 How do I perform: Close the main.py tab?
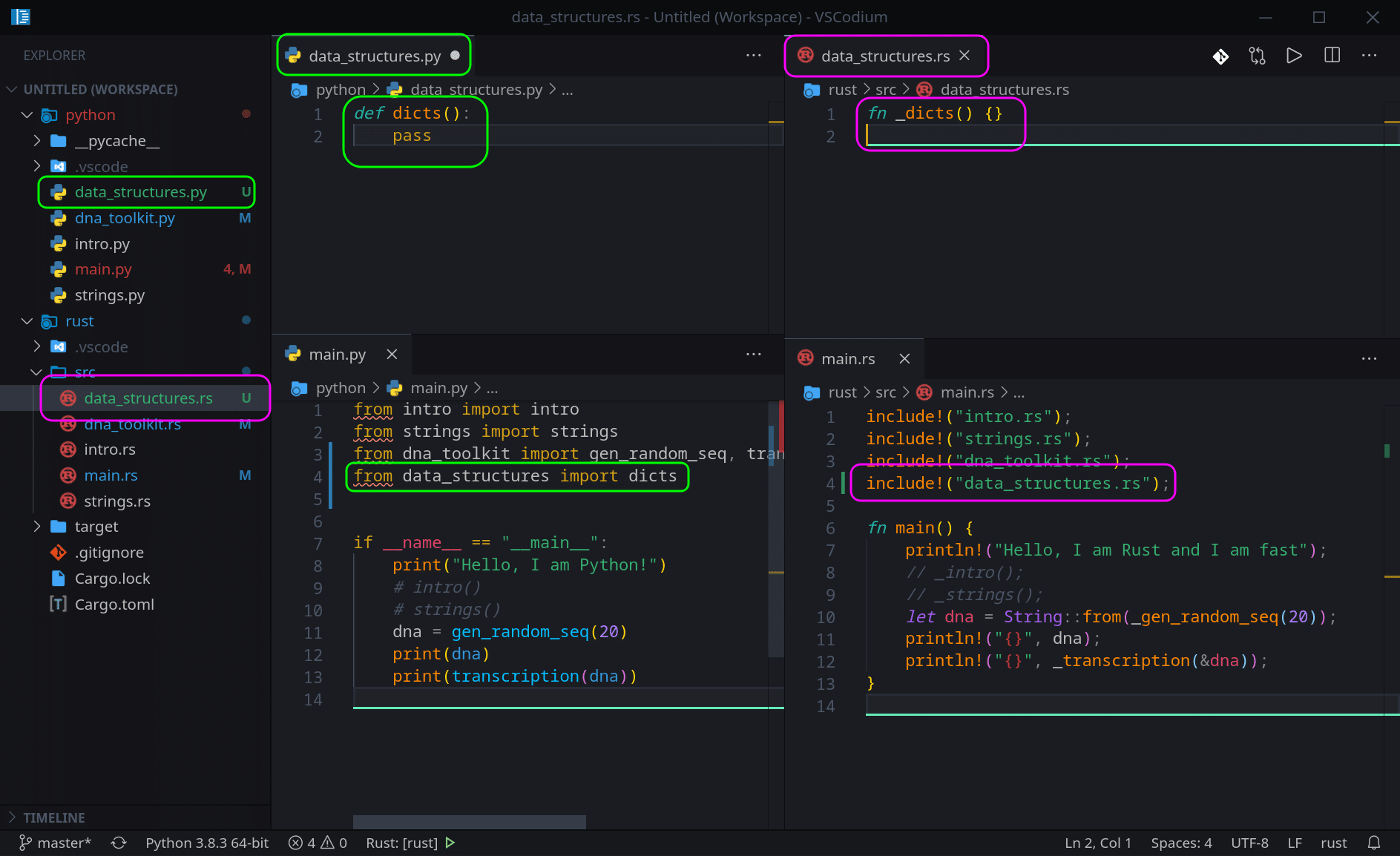tap(392, 355)
